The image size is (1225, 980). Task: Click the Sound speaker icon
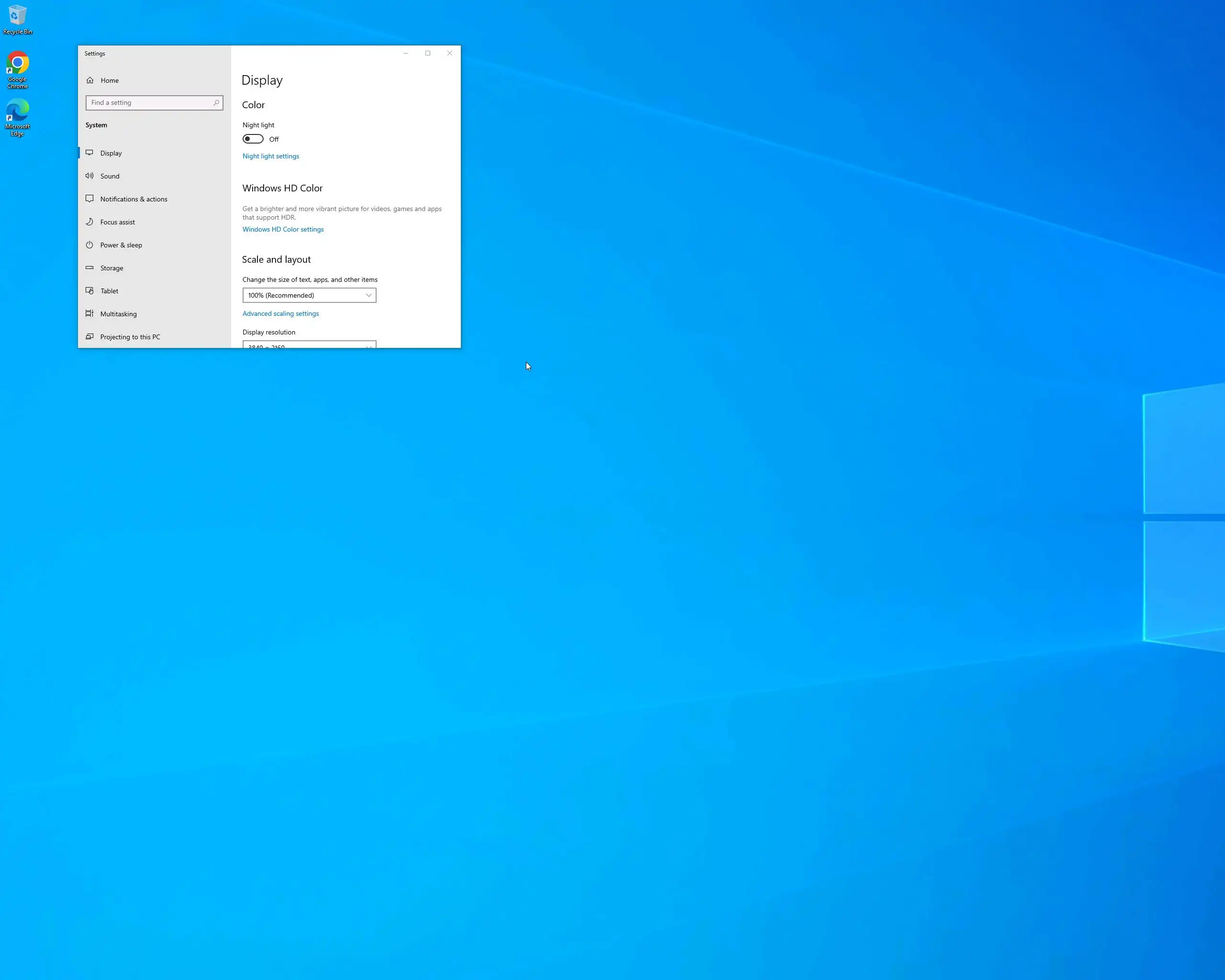(89, 176)
